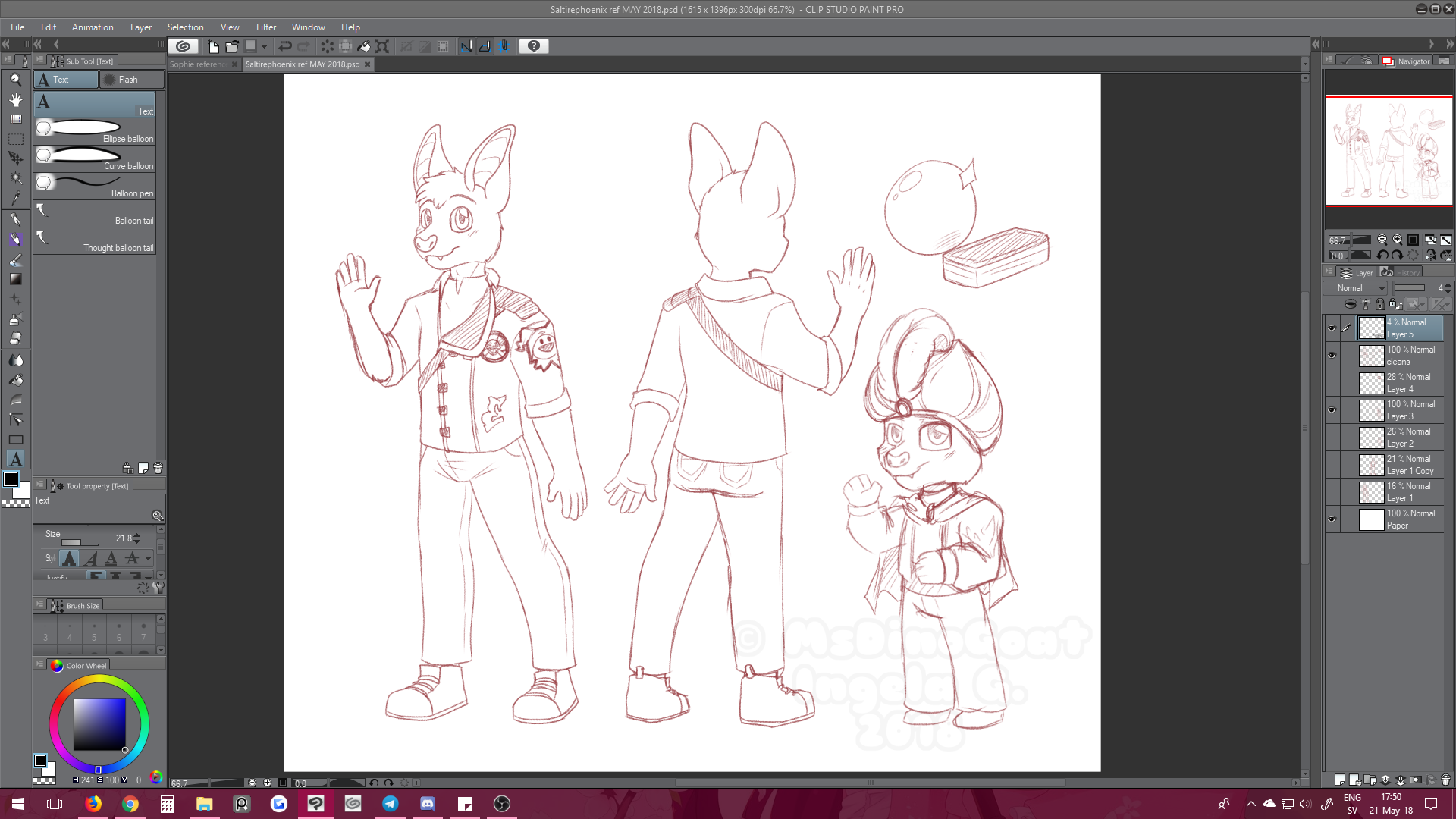Click Undo in the command bar
The width and height of the screenshot is (1456, 819).
[x=285, y=46]
